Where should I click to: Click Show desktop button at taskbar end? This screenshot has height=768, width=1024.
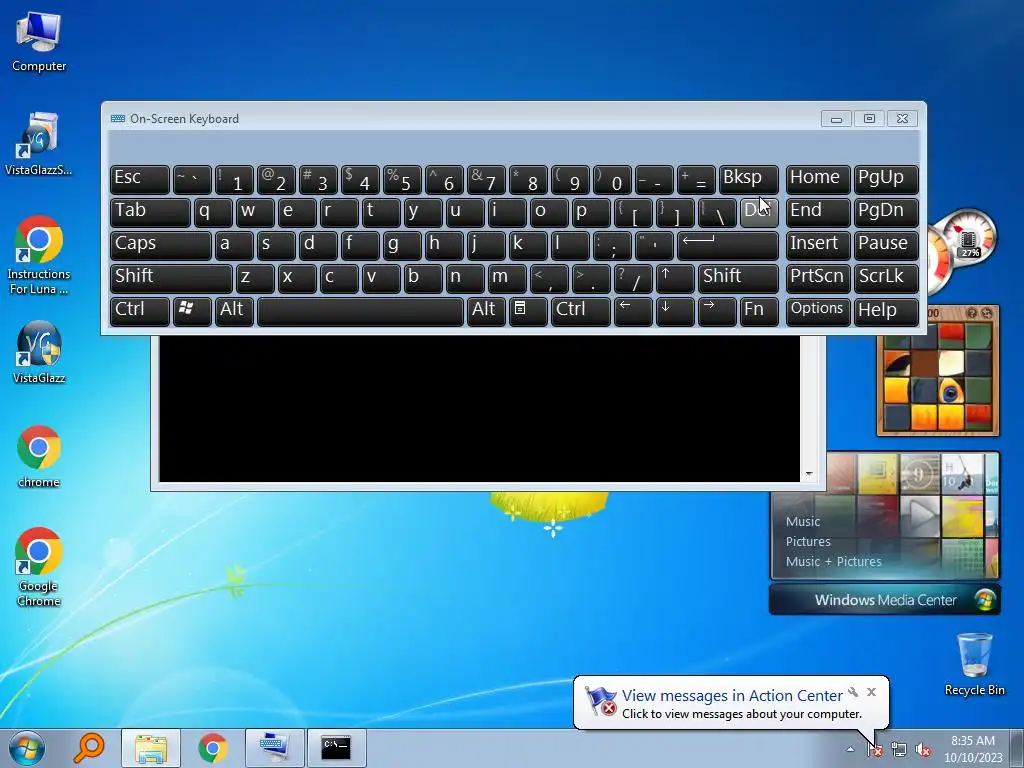(x=1017, y=749)
